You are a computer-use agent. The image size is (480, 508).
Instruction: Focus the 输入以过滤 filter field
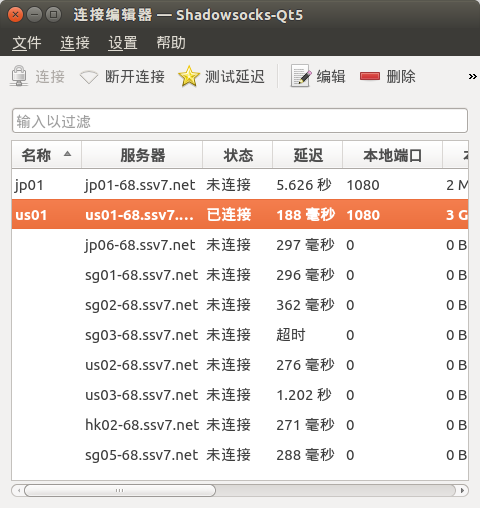coord(240,121)
